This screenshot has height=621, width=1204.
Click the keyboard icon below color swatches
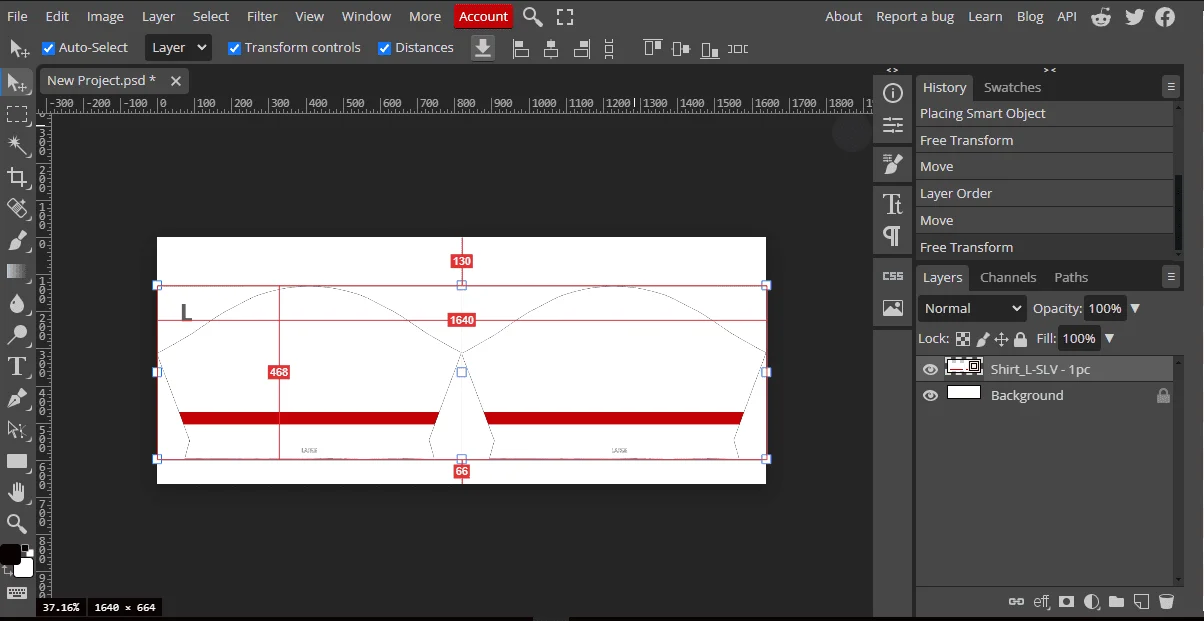click(17, 593)
